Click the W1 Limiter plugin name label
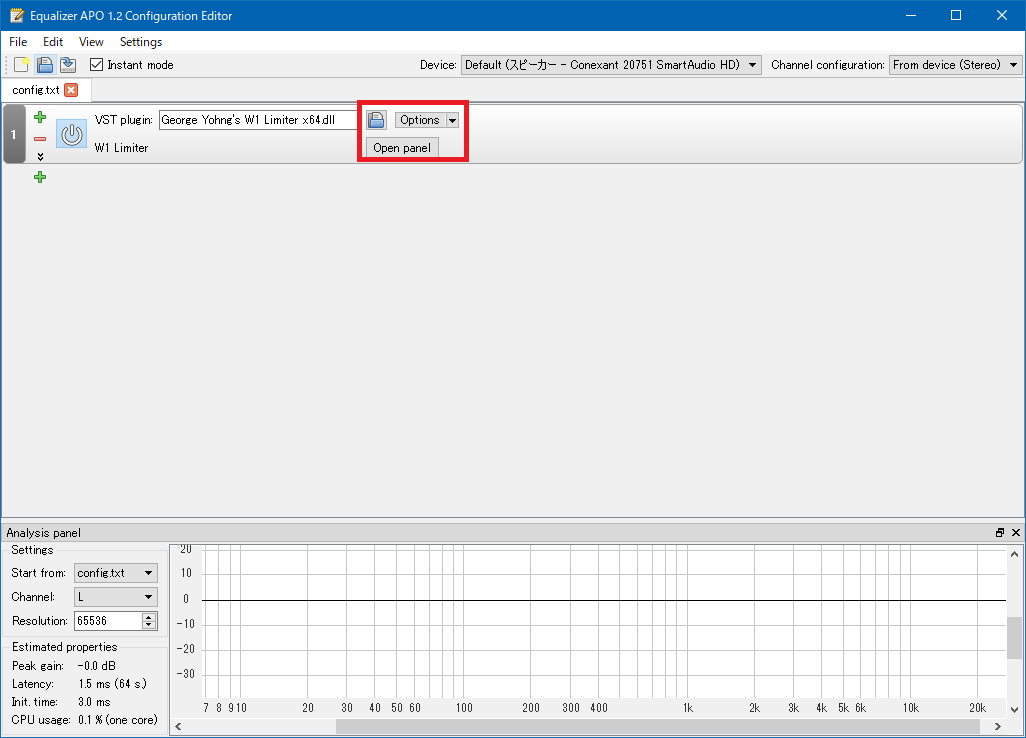 121,148
